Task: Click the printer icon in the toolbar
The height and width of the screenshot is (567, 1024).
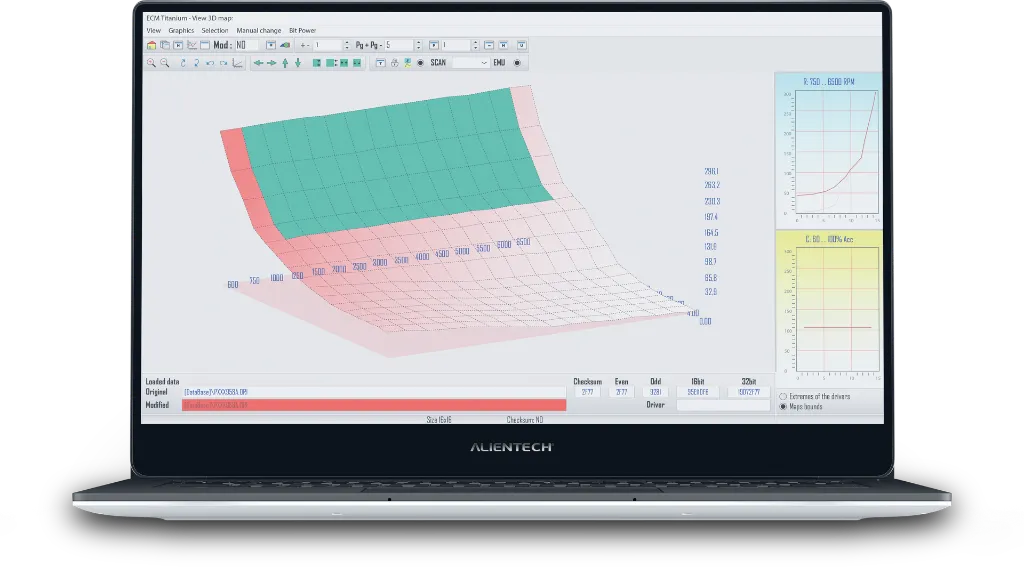Action: pyautogui.click(x=395, y=63)
